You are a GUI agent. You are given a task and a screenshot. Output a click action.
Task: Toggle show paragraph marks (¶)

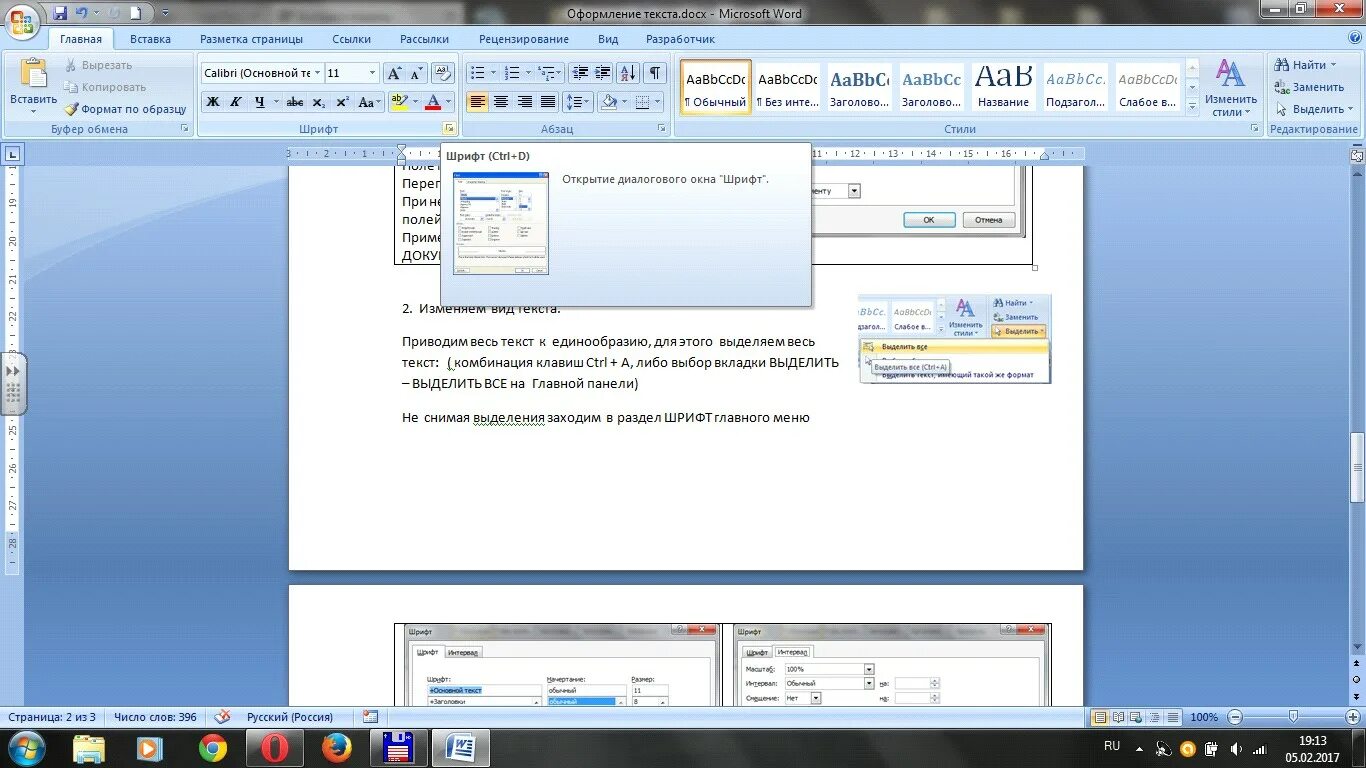(x=655, y=73)
